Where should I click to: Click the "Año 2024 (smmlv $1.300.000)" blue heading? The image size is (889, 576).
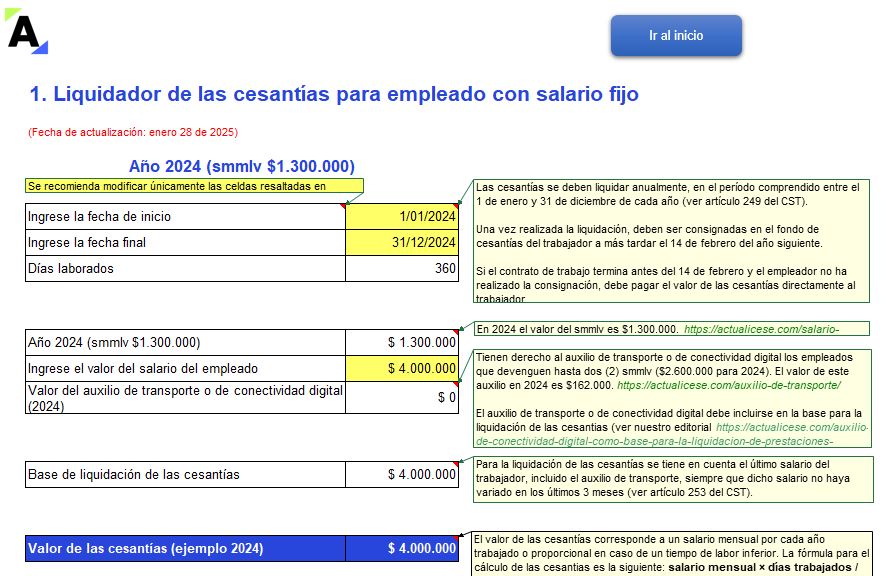click(241, 166)
